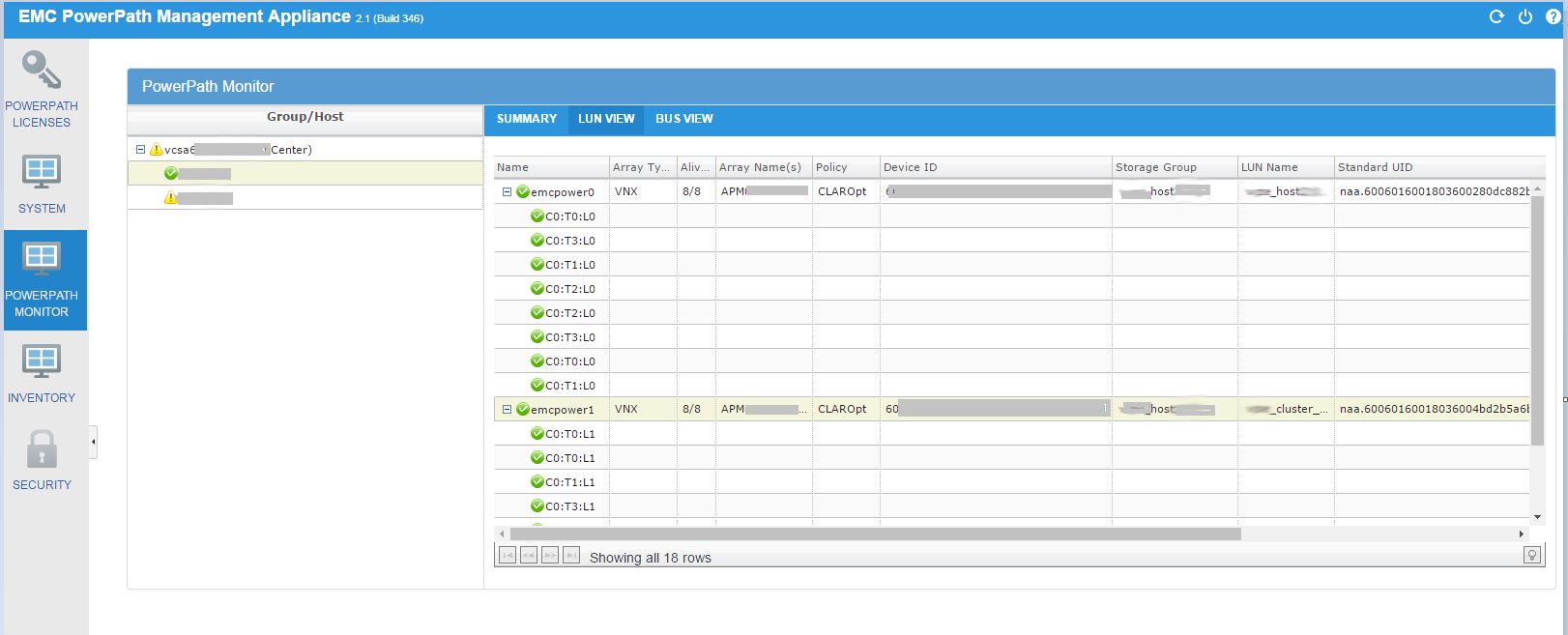Click the refresh icon in header

pyautogui.click(x=1496, y=17)
